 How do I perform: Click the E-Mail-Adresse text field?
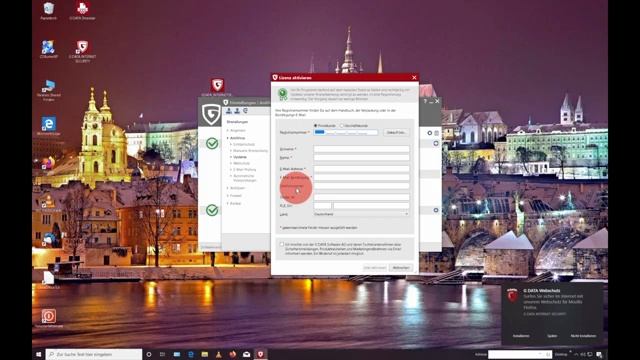pos(361,169)
